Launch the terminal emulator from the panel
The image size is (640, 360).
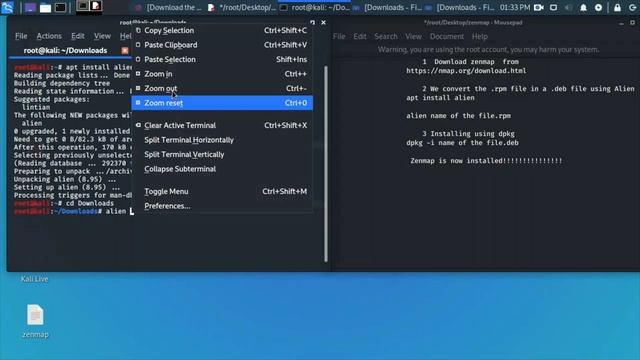(60, 7)
